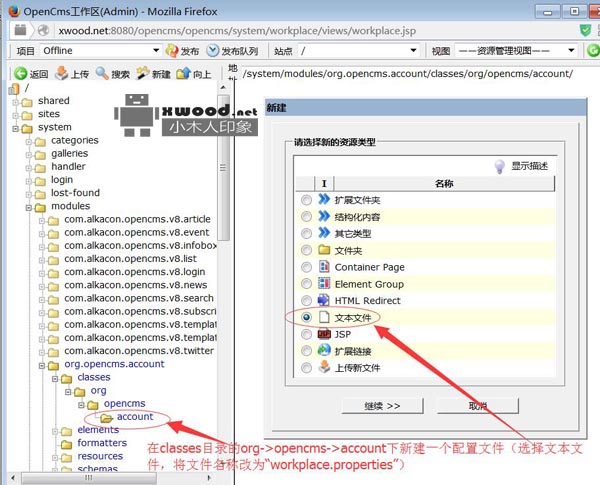The width and height of the screenshot is (600, 485).
Task: Select the HTML Redirect radio button
Action: pyautogui.click(x=306, y=300)
